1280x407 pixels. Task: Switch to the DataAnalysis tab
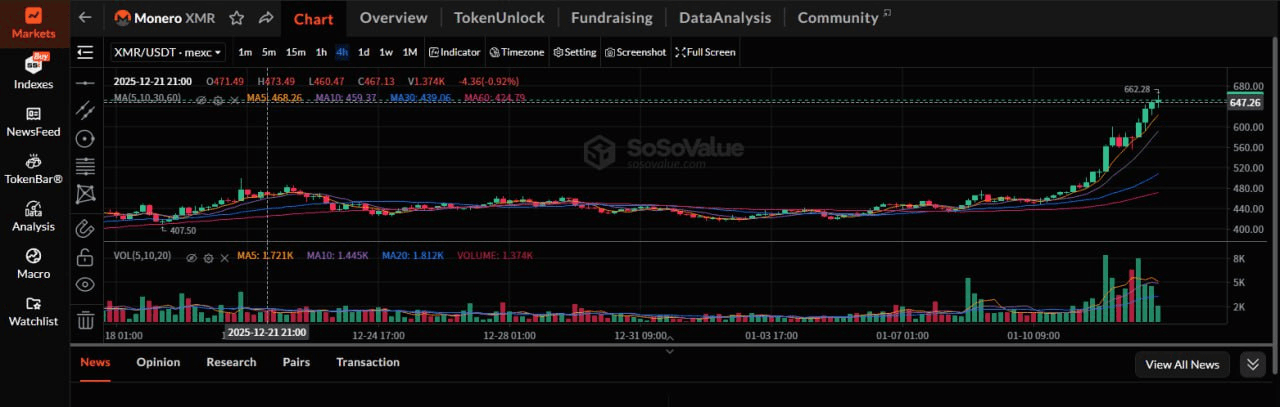pos(725,18)
